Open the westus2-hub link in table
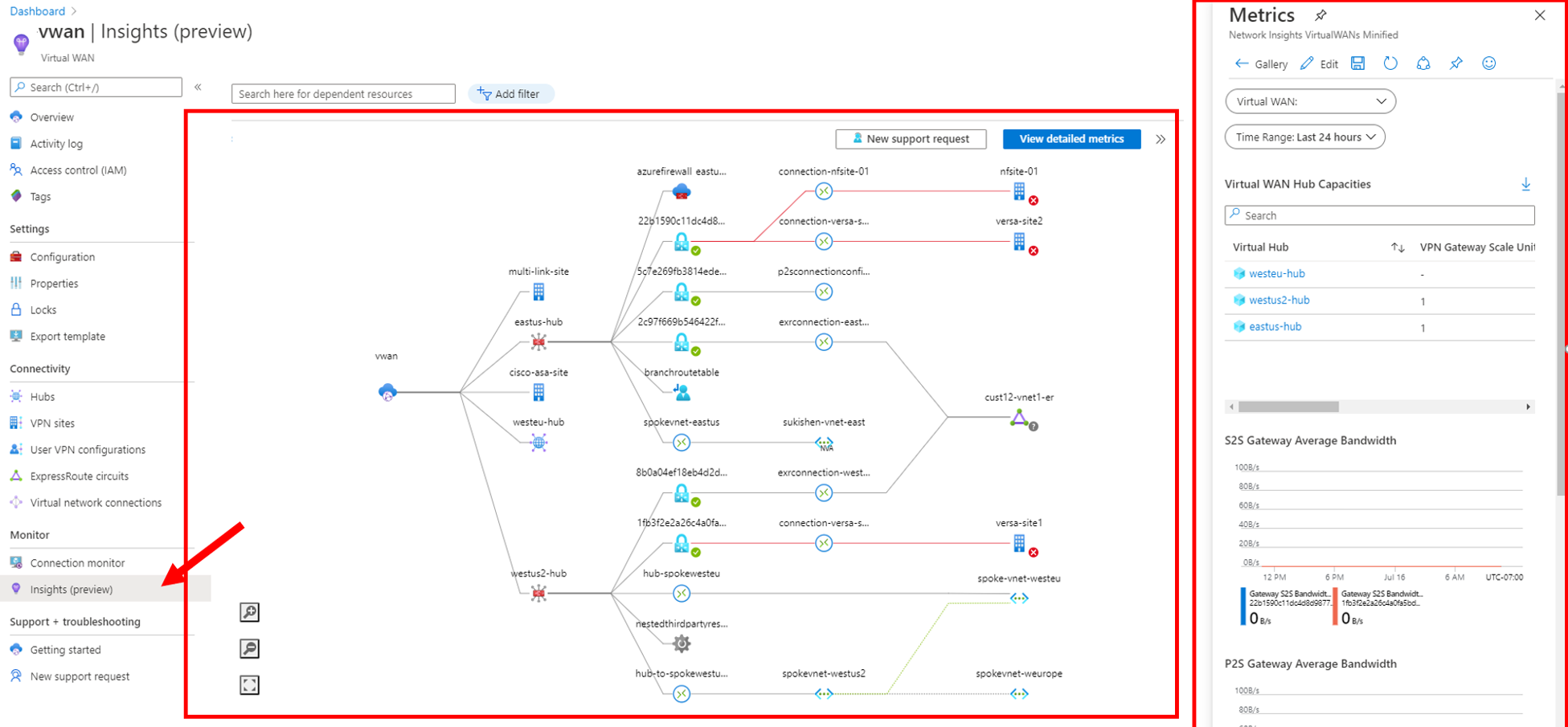 point(1279,300)
